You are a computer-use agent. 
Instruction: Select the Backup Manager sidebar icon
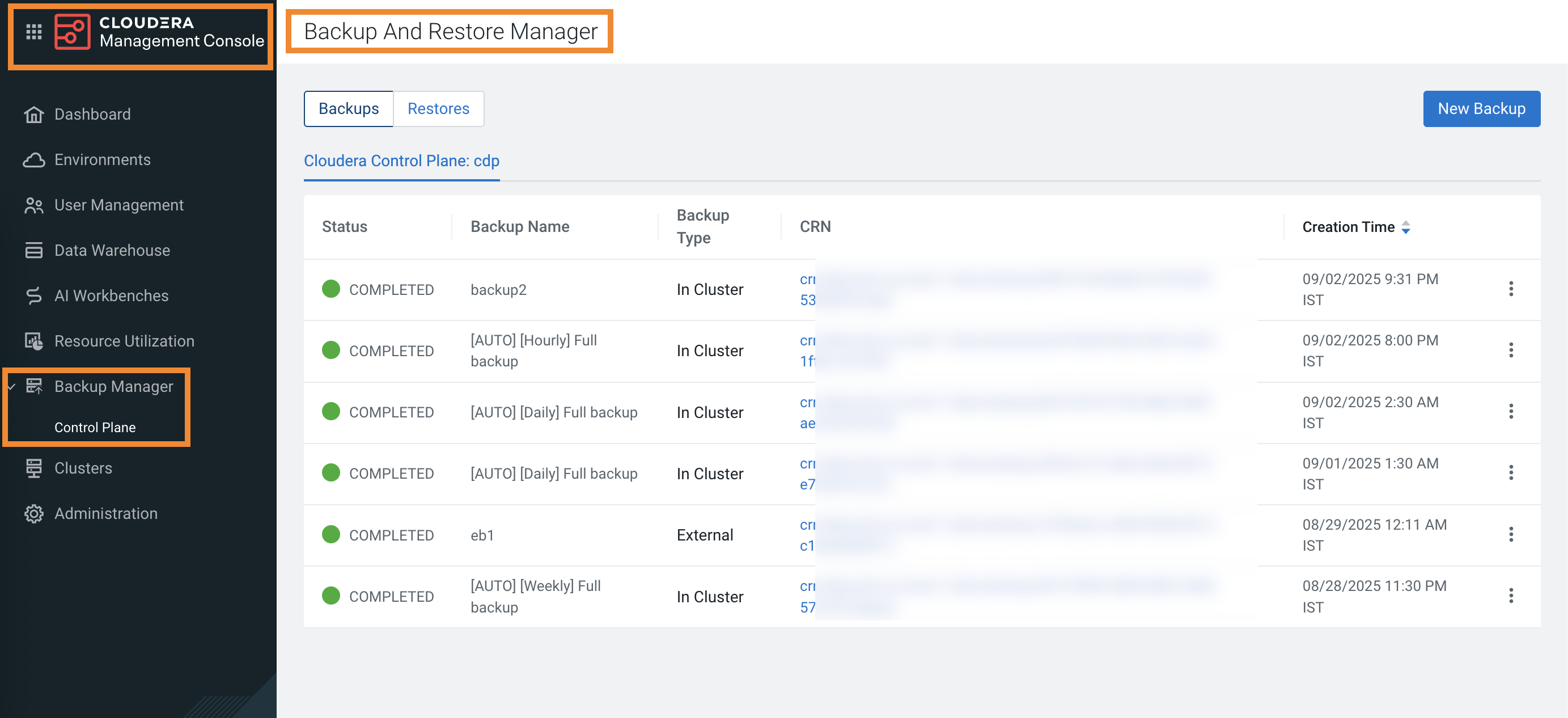[x=35, y=386]
